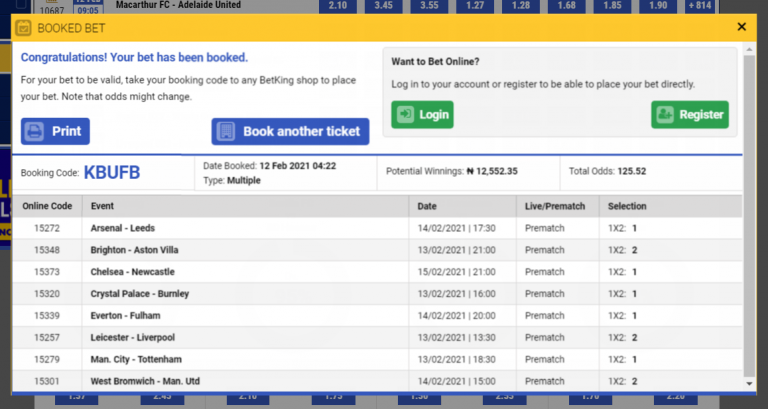Click online code 15320
The image size is (768, 409).
click(x=47, y=294)
